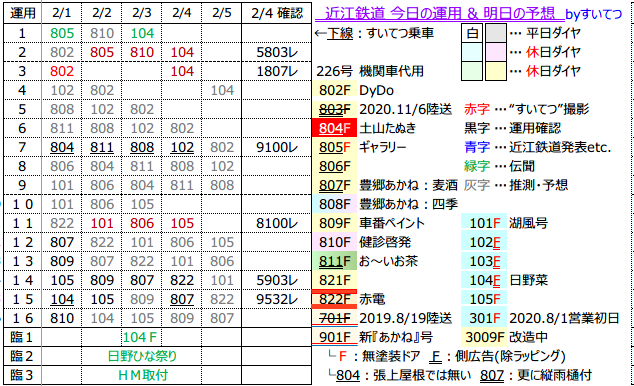Select the 103F legend cell

coord(484,261)
